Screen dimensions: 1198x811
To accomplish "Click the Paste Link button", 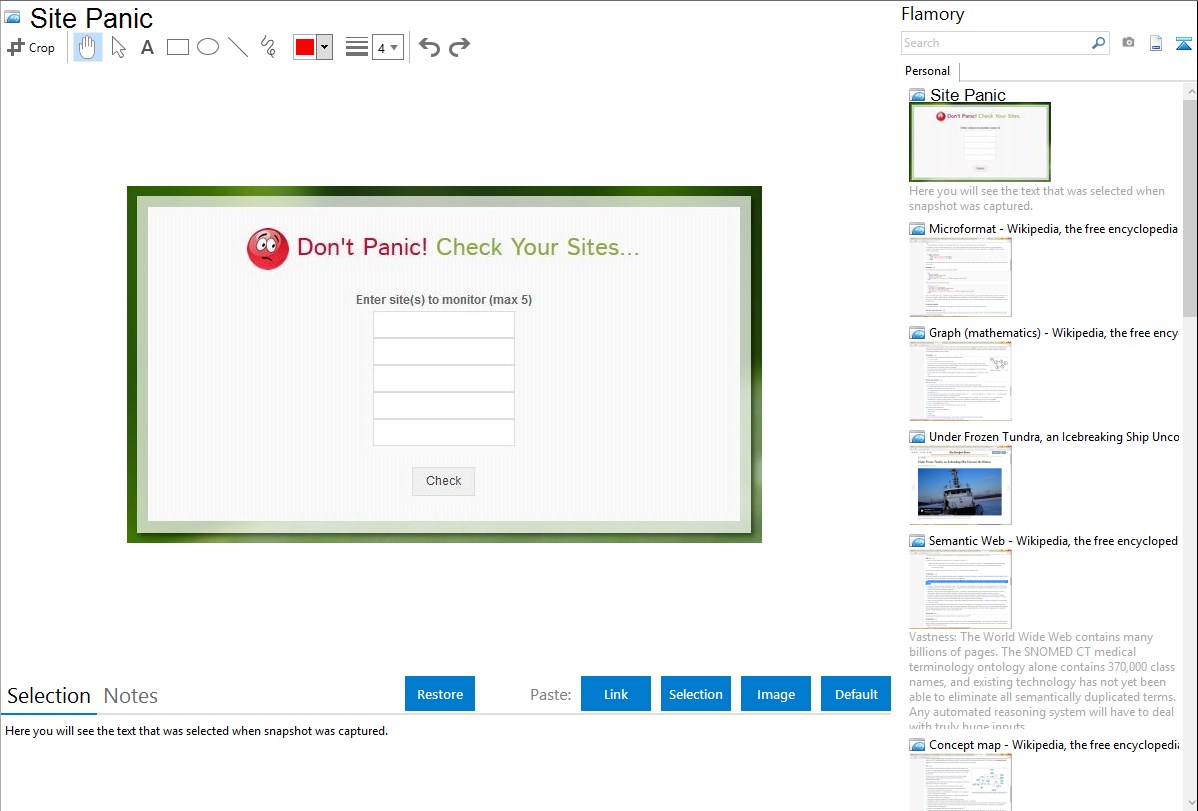I will coord(616,694).
